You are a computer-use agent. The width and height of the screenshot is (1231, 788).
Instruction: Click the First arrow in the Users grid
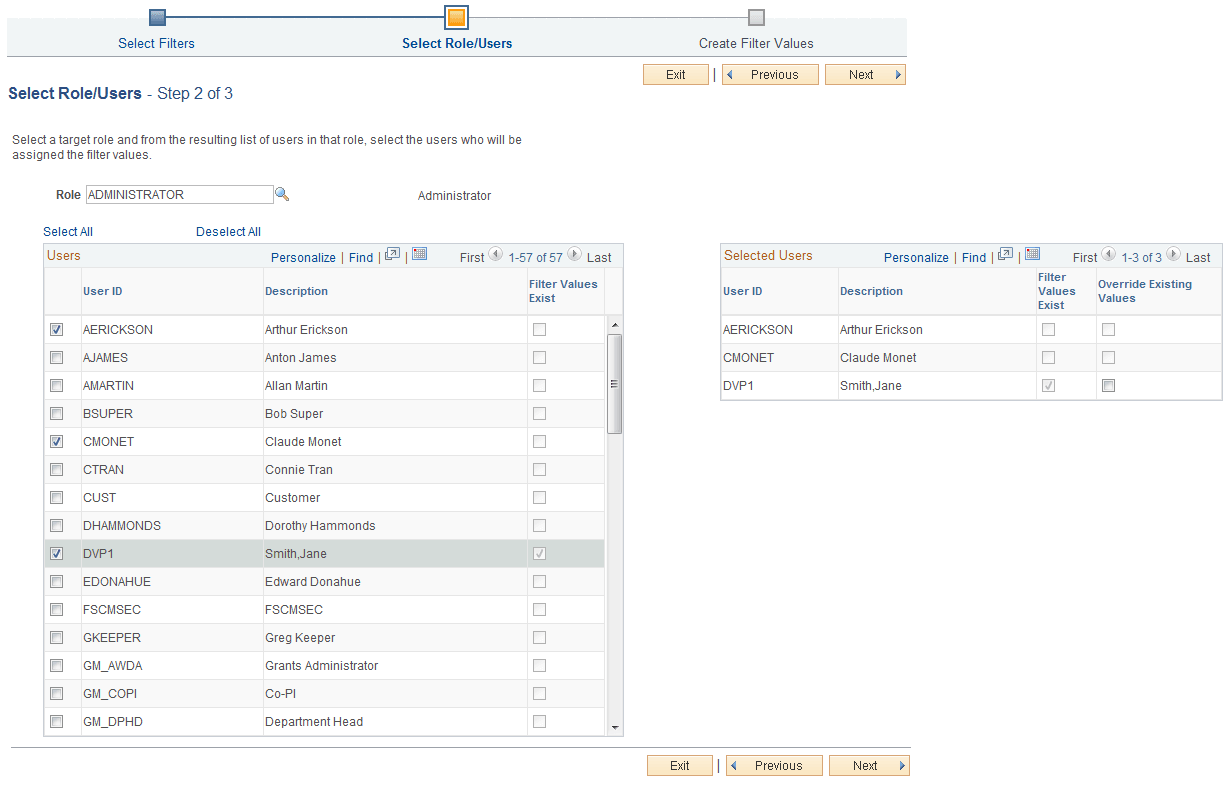tap(496, 256)
